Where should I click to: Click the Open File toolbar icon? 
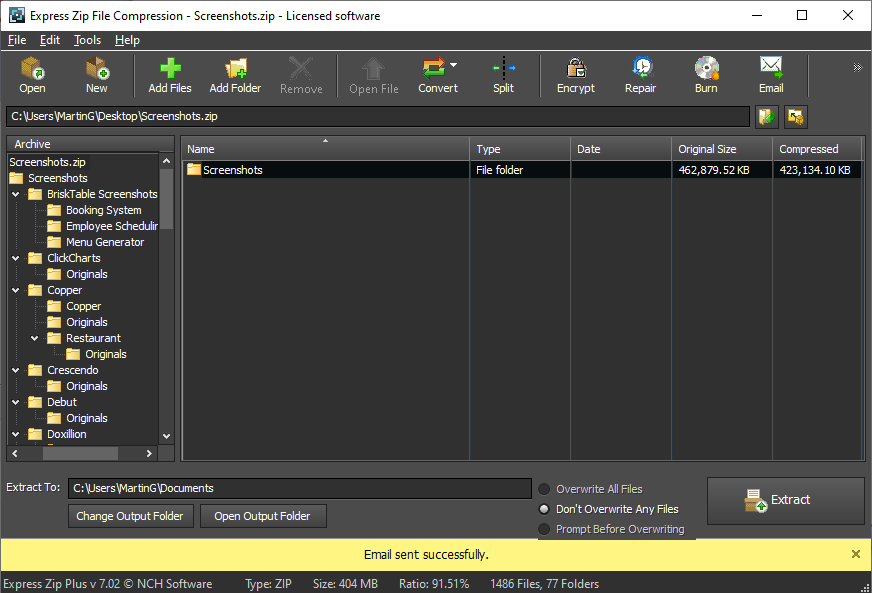(x=374, y=75)
